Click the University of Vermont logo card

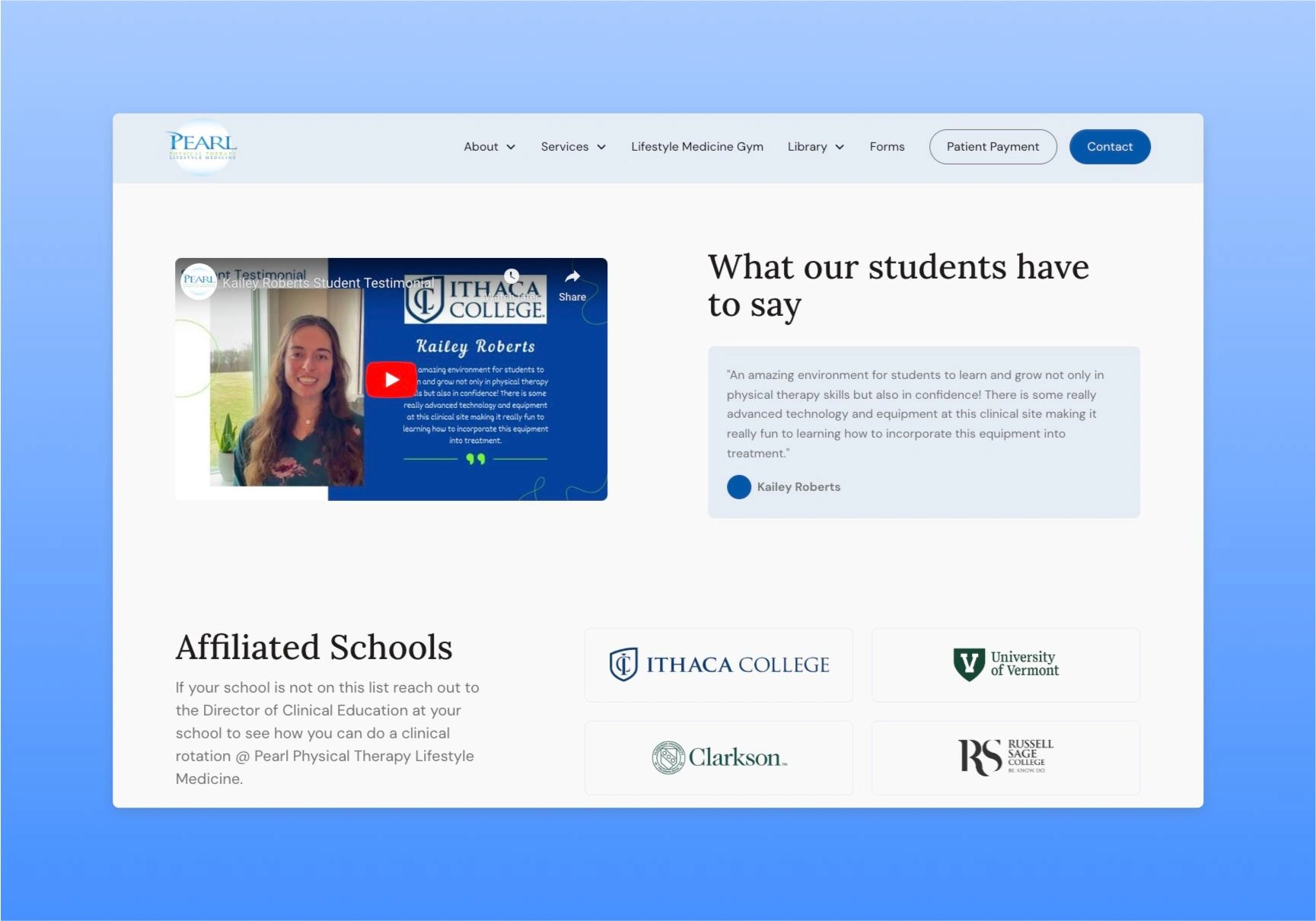click(x=1005, y=665)
